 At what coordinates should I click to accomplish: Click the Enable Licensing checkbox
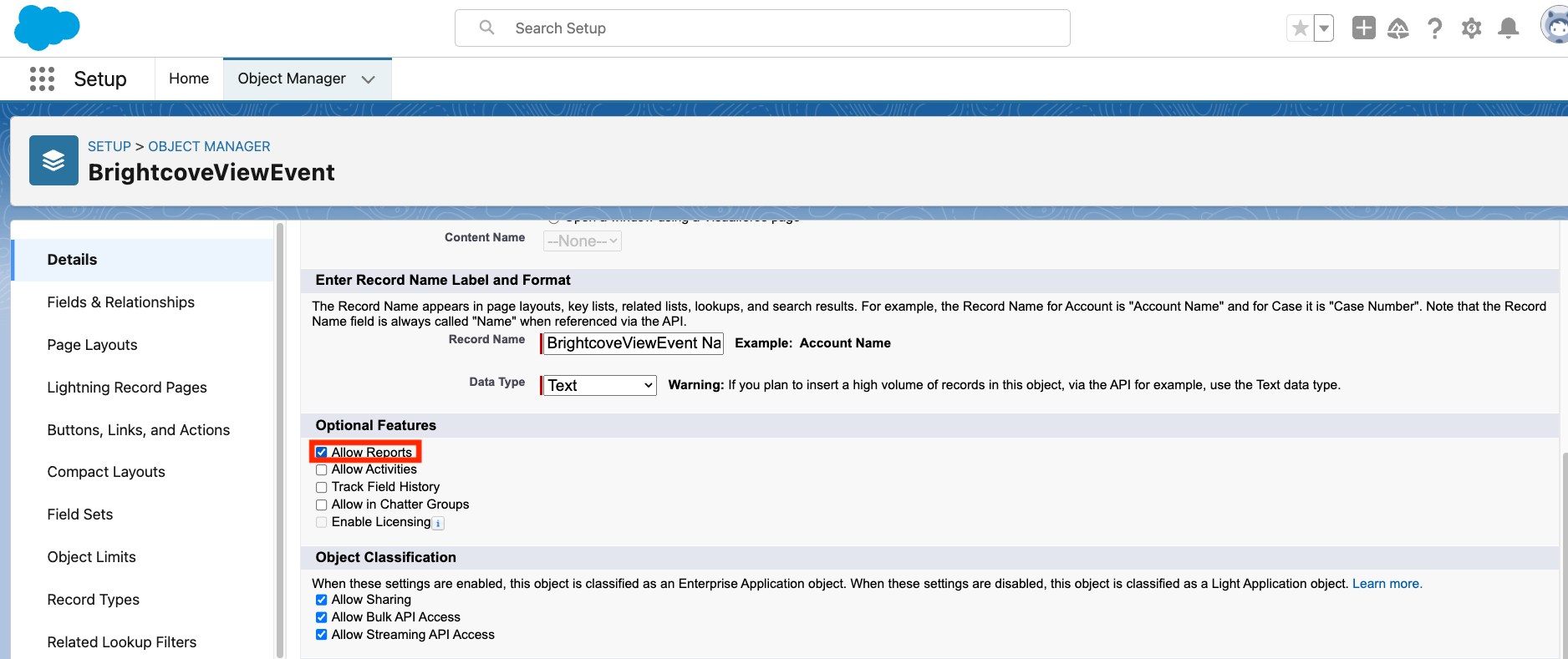click(x=321, y=523)
